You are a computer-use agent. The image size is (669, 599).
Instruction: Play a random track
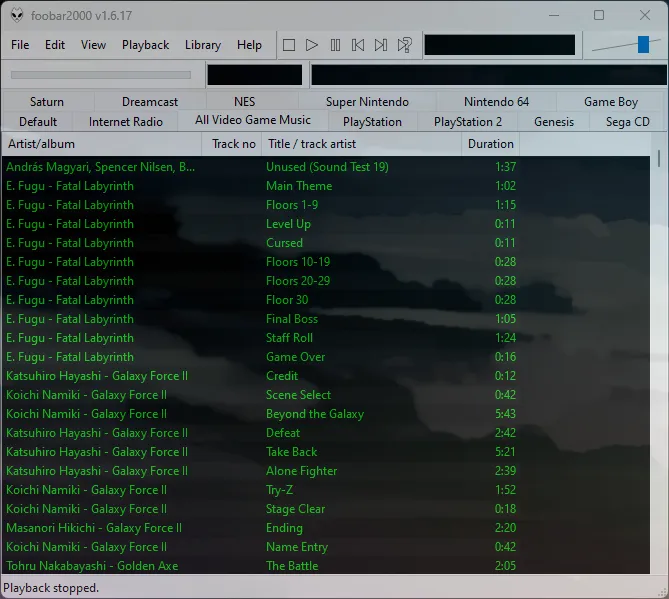[x=404, y=45]
